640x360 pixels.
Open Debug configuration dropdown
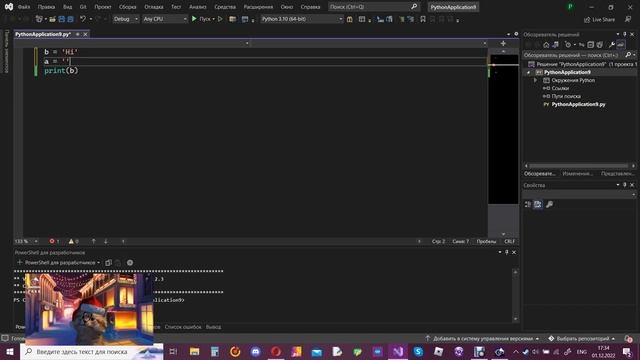click(x=125, y=19)
